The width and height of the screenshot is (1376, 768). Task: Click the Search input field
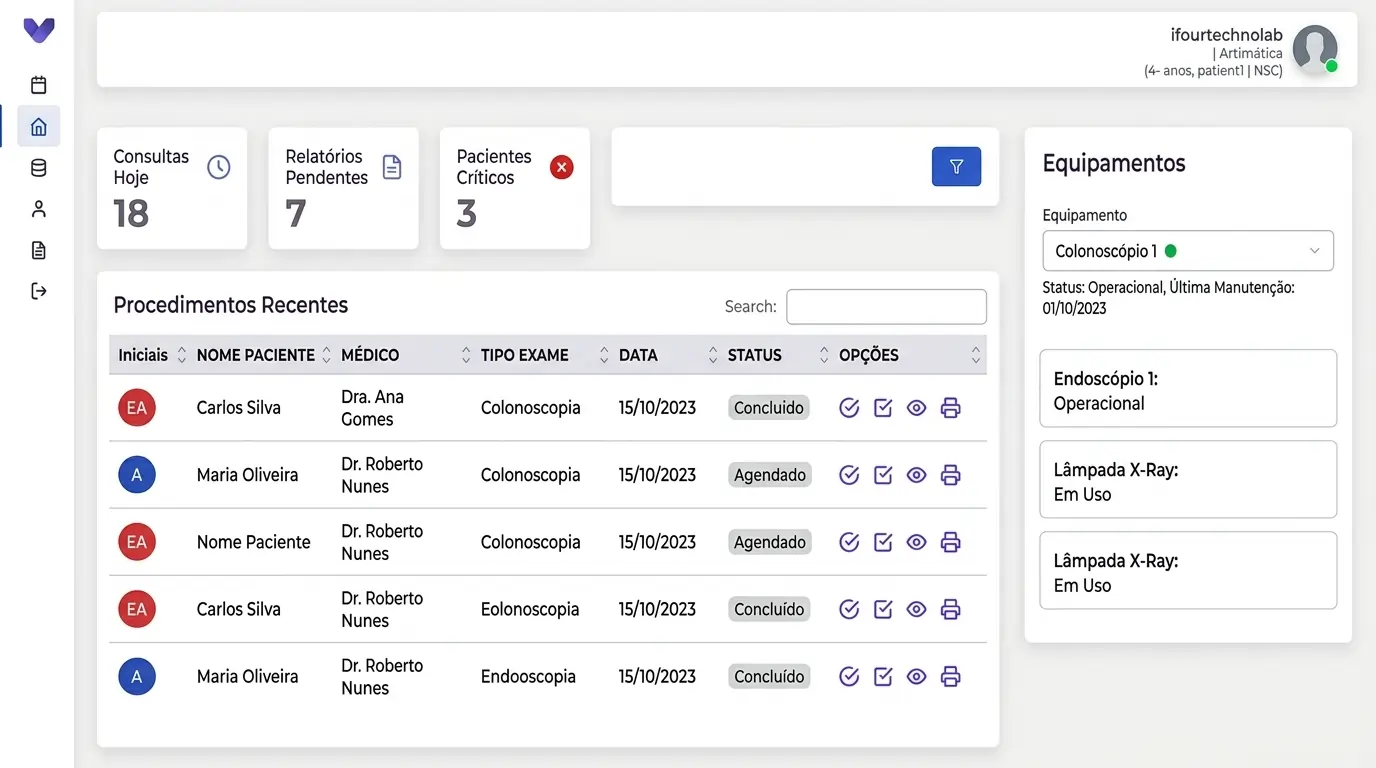(x=885, y=307)
